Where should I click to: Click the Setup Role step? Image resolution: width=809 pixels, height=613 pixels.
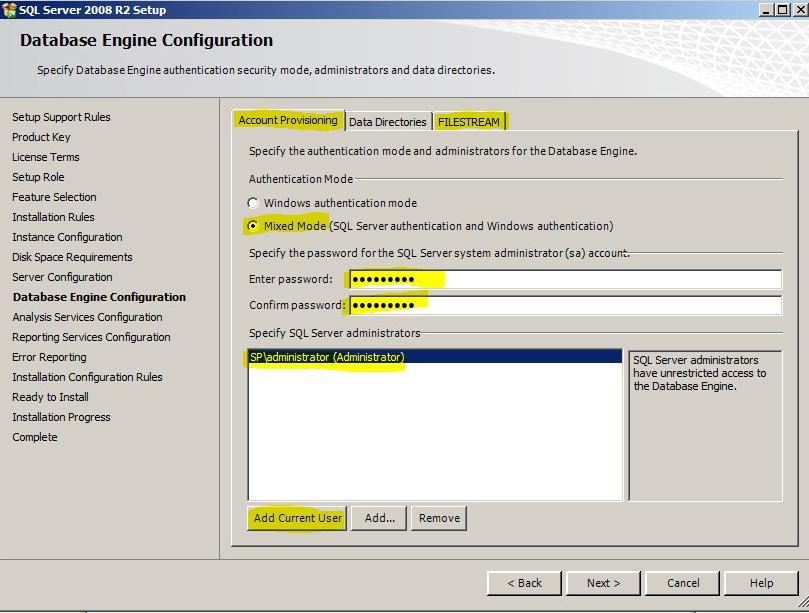tap(38, 177)
